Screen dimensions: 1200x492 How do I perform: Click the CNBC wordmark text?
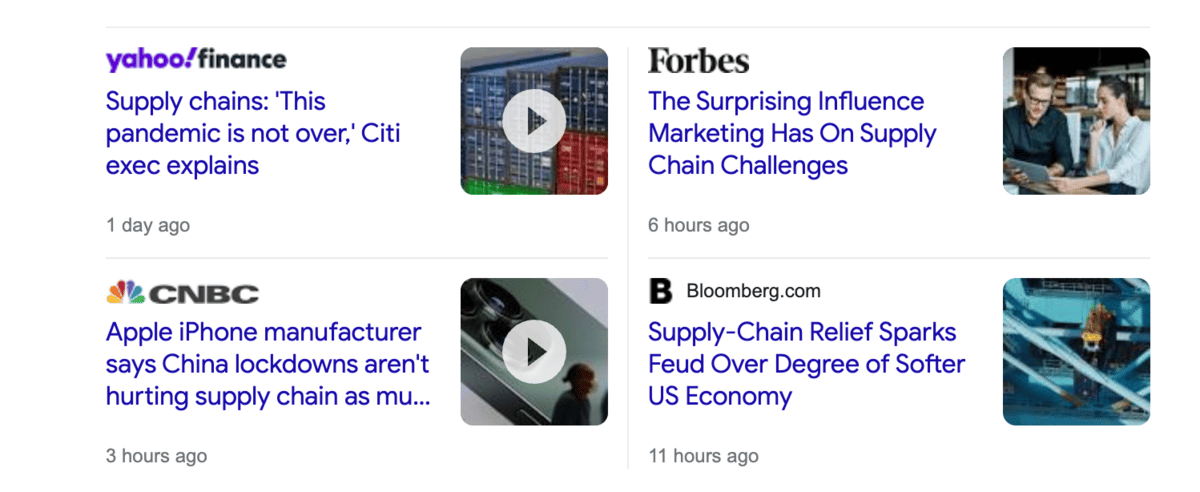pyautogui.click(x=204, y=293)
